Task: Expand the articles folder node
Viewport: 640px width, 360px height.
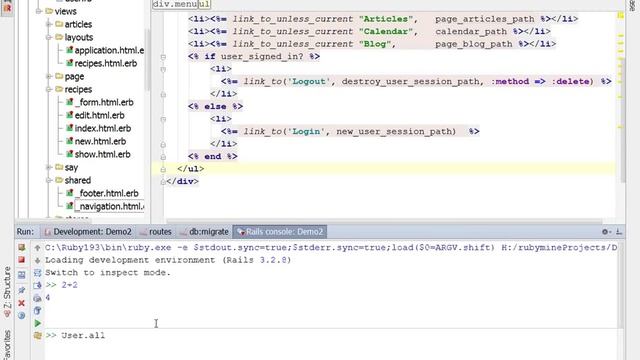Action: point(49,24)
